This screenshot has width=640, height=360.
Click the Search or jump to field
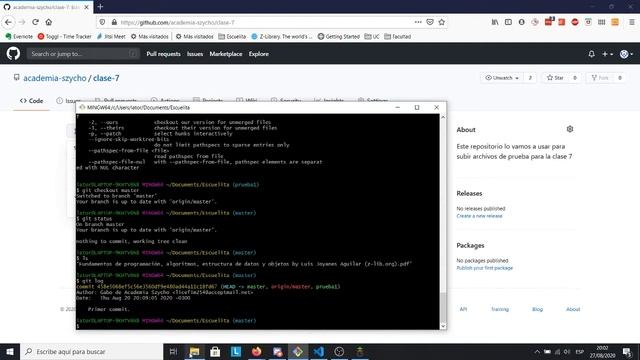coord(83,54)
